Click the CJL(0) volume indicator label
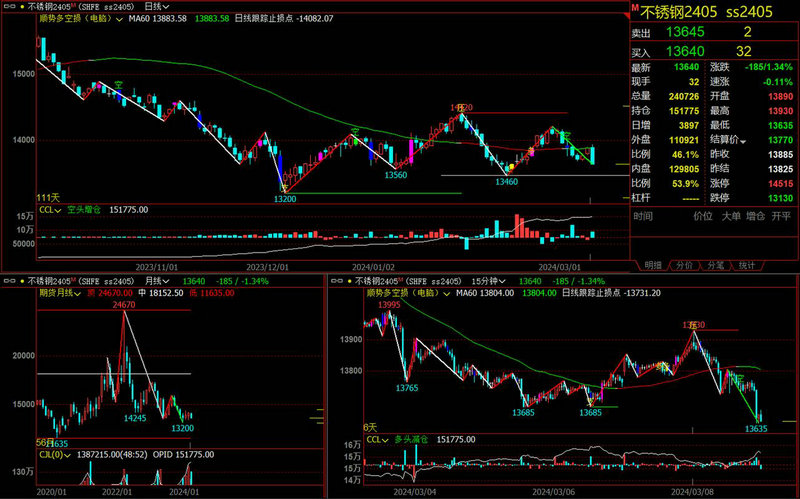 pyautogui.click(x=52, y=454)
